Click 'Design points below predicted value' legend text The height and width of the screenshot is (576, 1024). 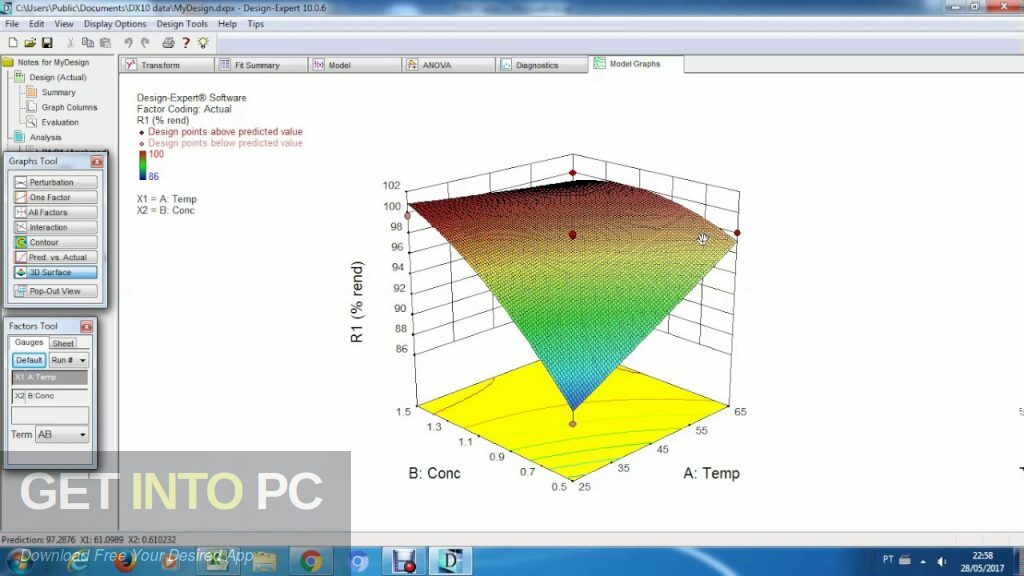225,143
